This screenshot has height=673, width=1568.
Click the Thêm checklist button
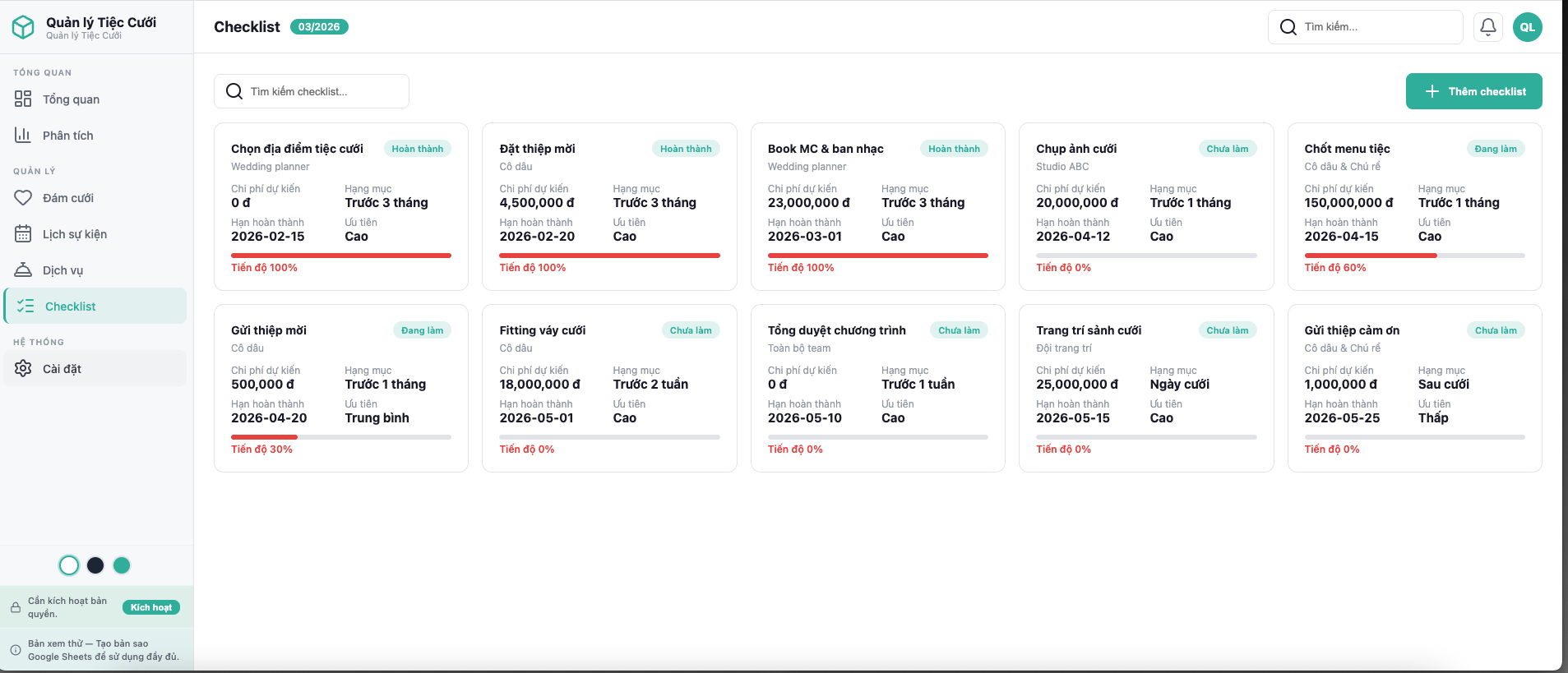(1473, 91)
